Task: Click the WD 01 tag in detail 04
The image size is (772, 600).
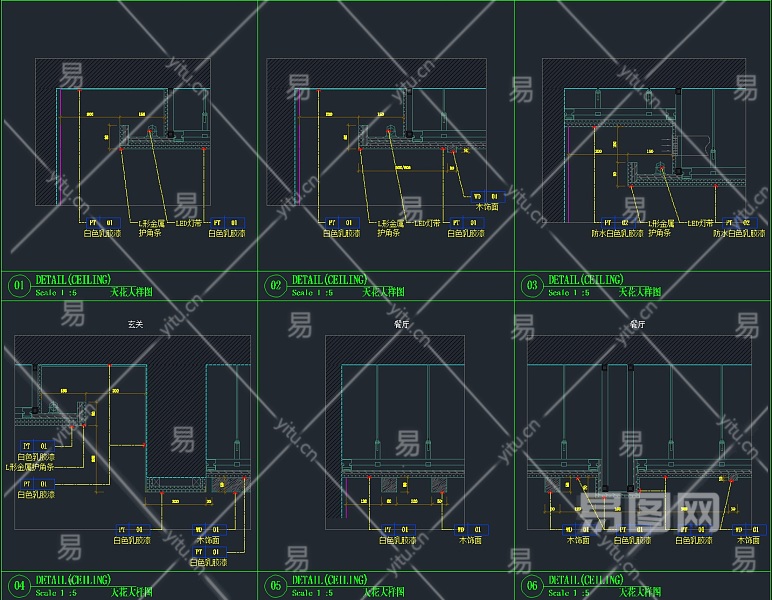Action: pyautogui.click(x=209, y=530)
